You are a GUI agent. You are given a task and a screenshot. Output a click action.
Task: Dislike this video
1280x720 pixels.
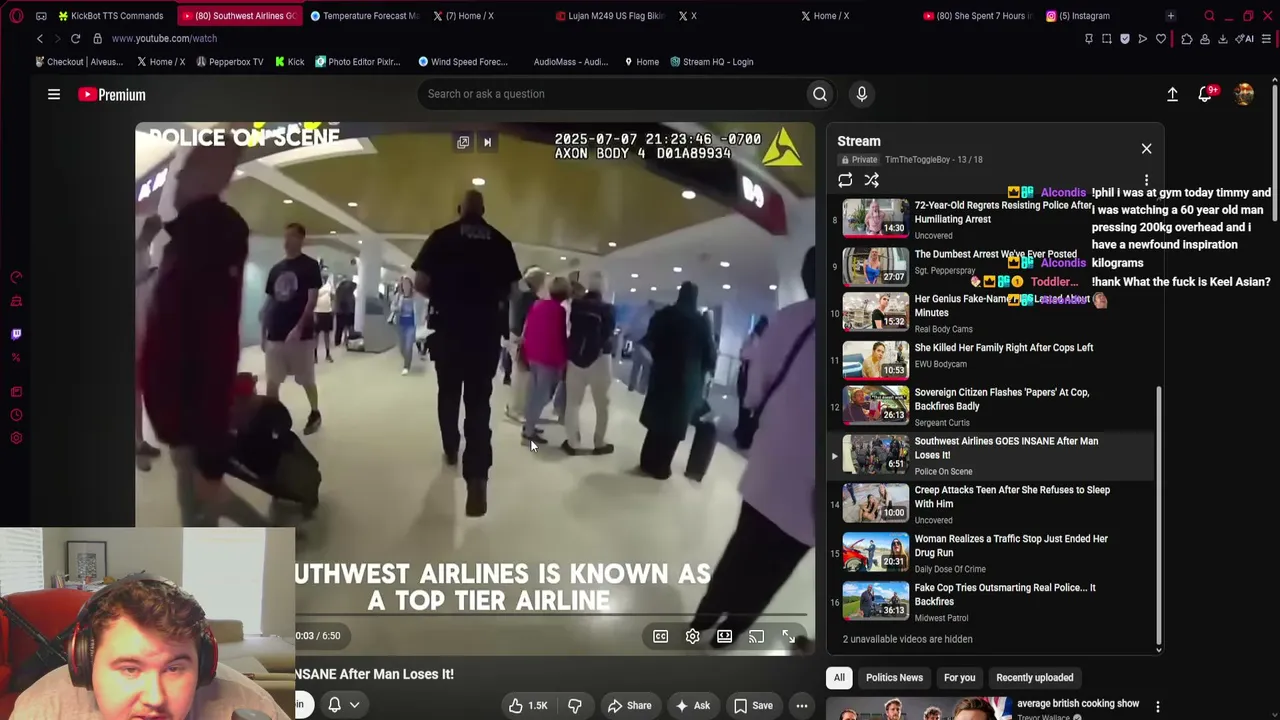click(x=575, y=706)
